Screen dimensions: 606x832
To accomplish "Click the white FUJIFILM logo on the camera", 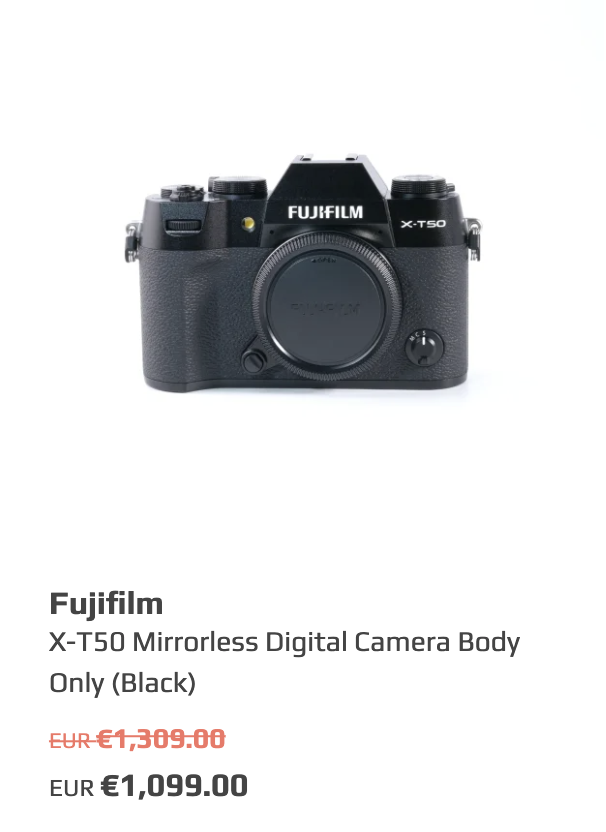I will 325,212.
